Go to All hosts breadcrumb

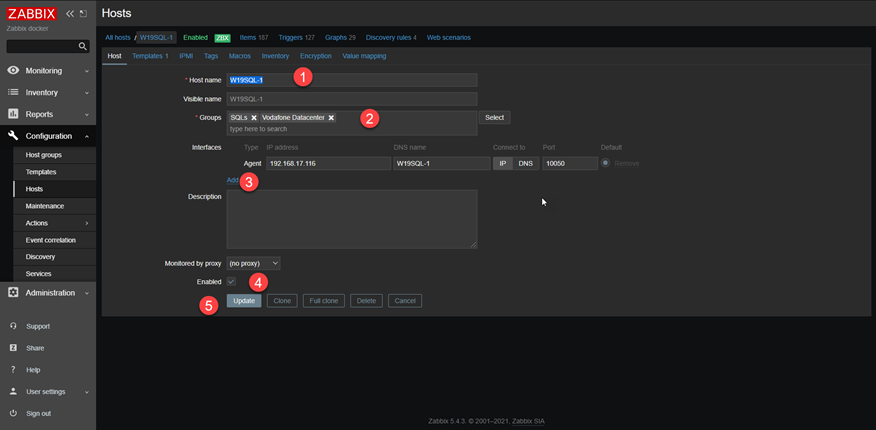118,37
